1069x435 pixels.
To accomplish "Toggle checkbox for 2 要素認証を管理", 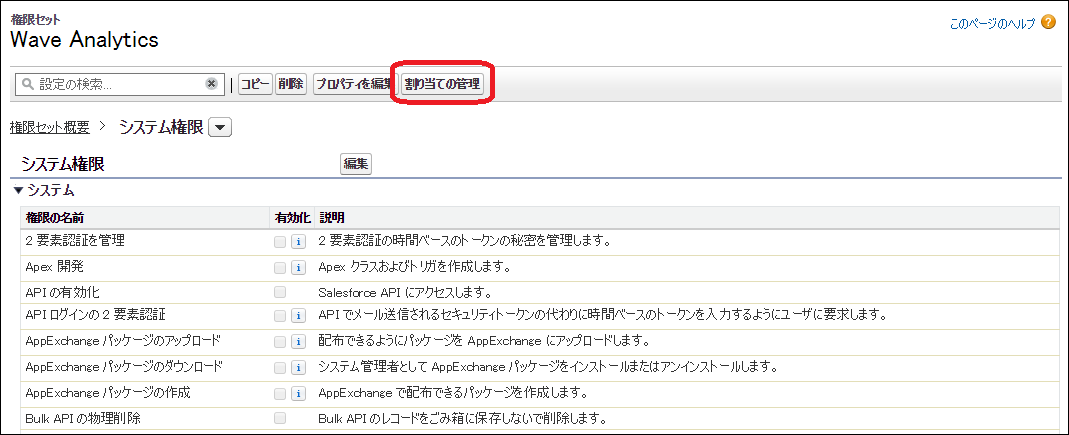I will point(280,241).
